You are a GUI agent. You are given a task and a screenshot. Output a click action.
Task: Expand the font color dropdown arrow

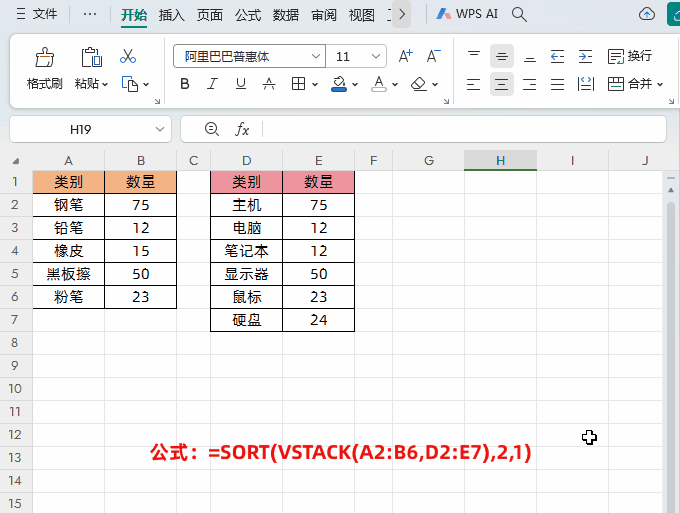click(395, 84)
